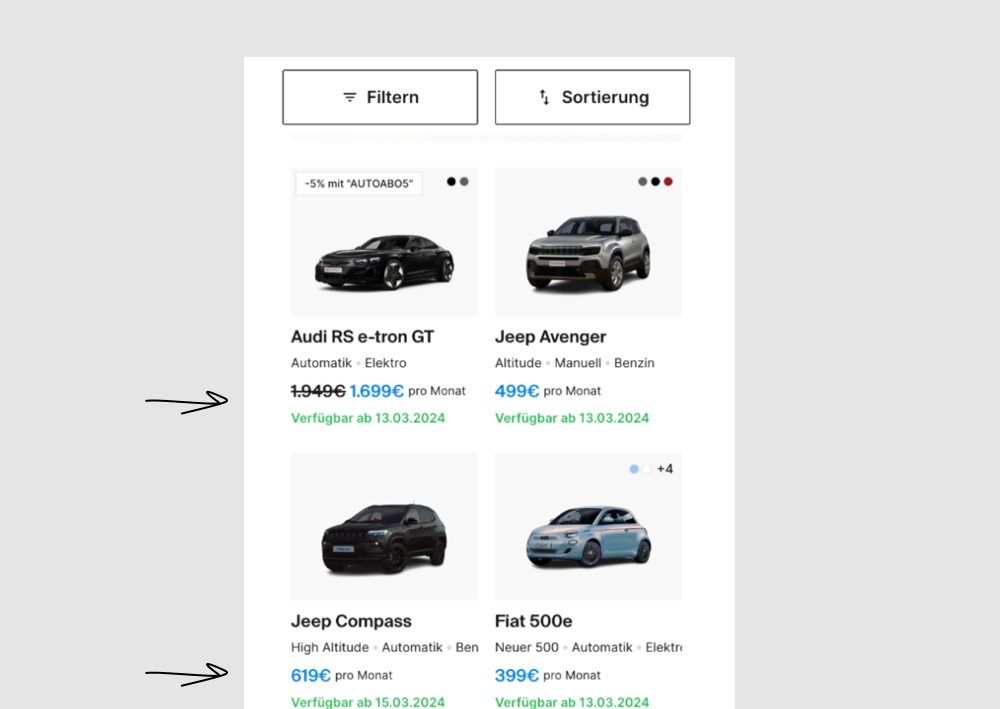
Task: Click the -5% AUTOABO5 discount badge
Action: point(359,184)
